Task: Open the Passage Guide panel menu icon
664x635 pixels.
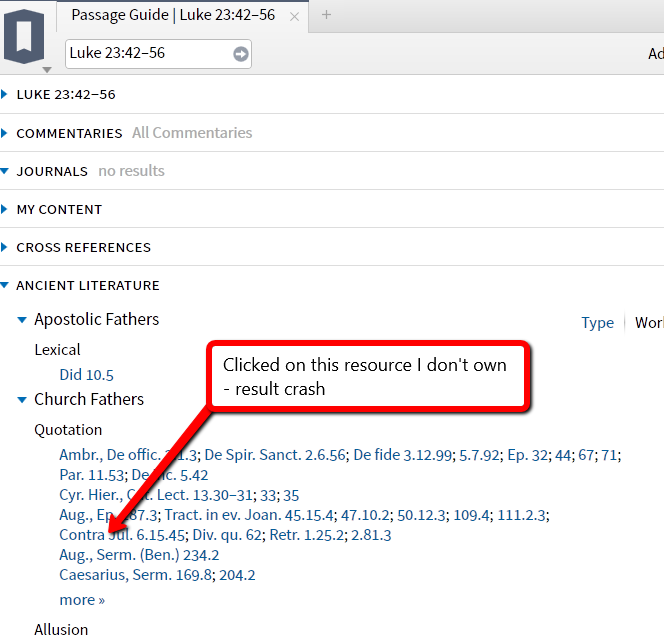Action: tap(24, 37)
